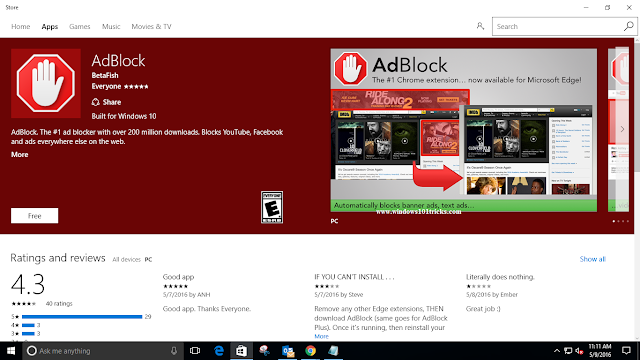This screenshot has height=360, width=640.
Task: Click Show all reviews link
Action: click(x=592, y=259)
